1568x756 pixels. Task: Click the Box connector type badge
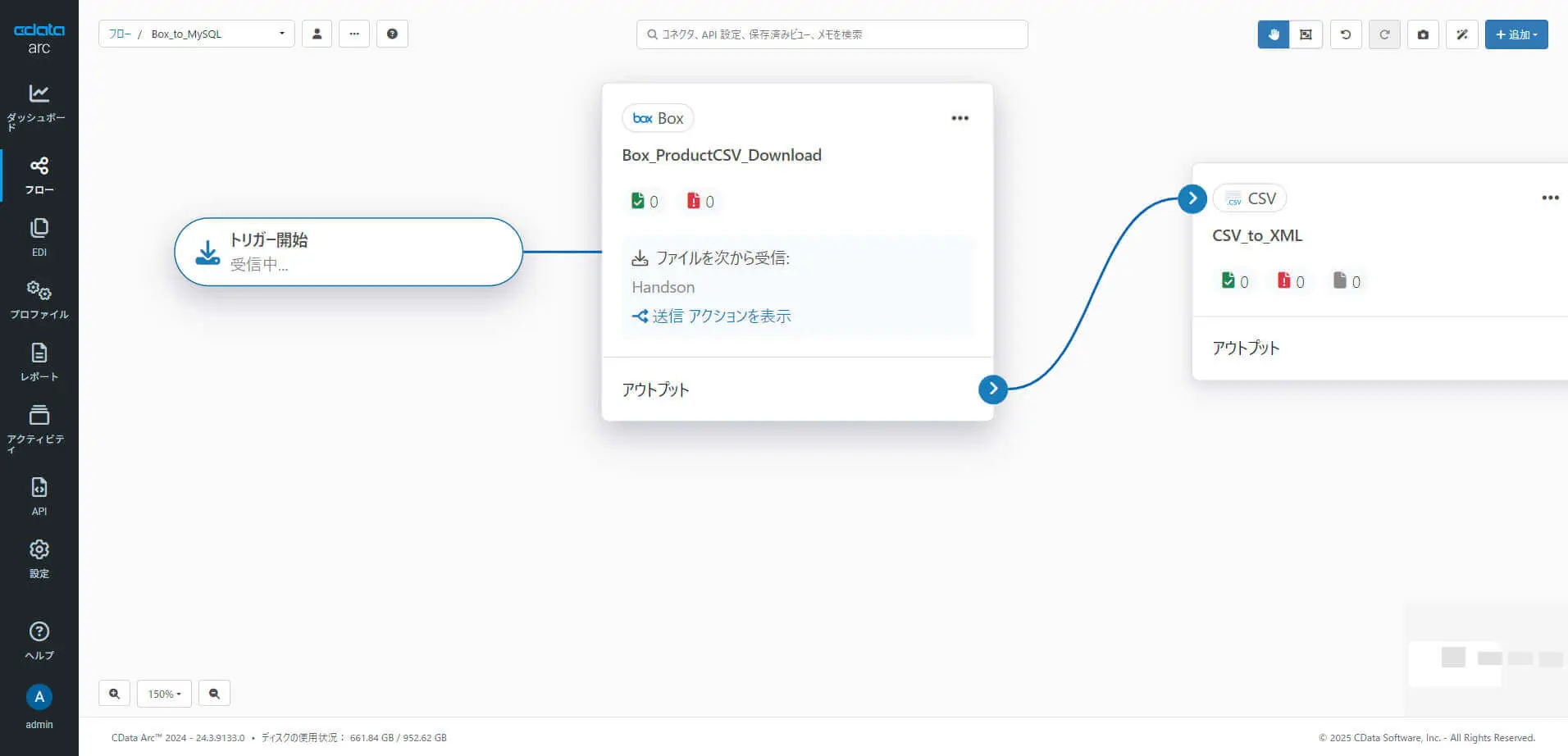[x=658, y=118]
